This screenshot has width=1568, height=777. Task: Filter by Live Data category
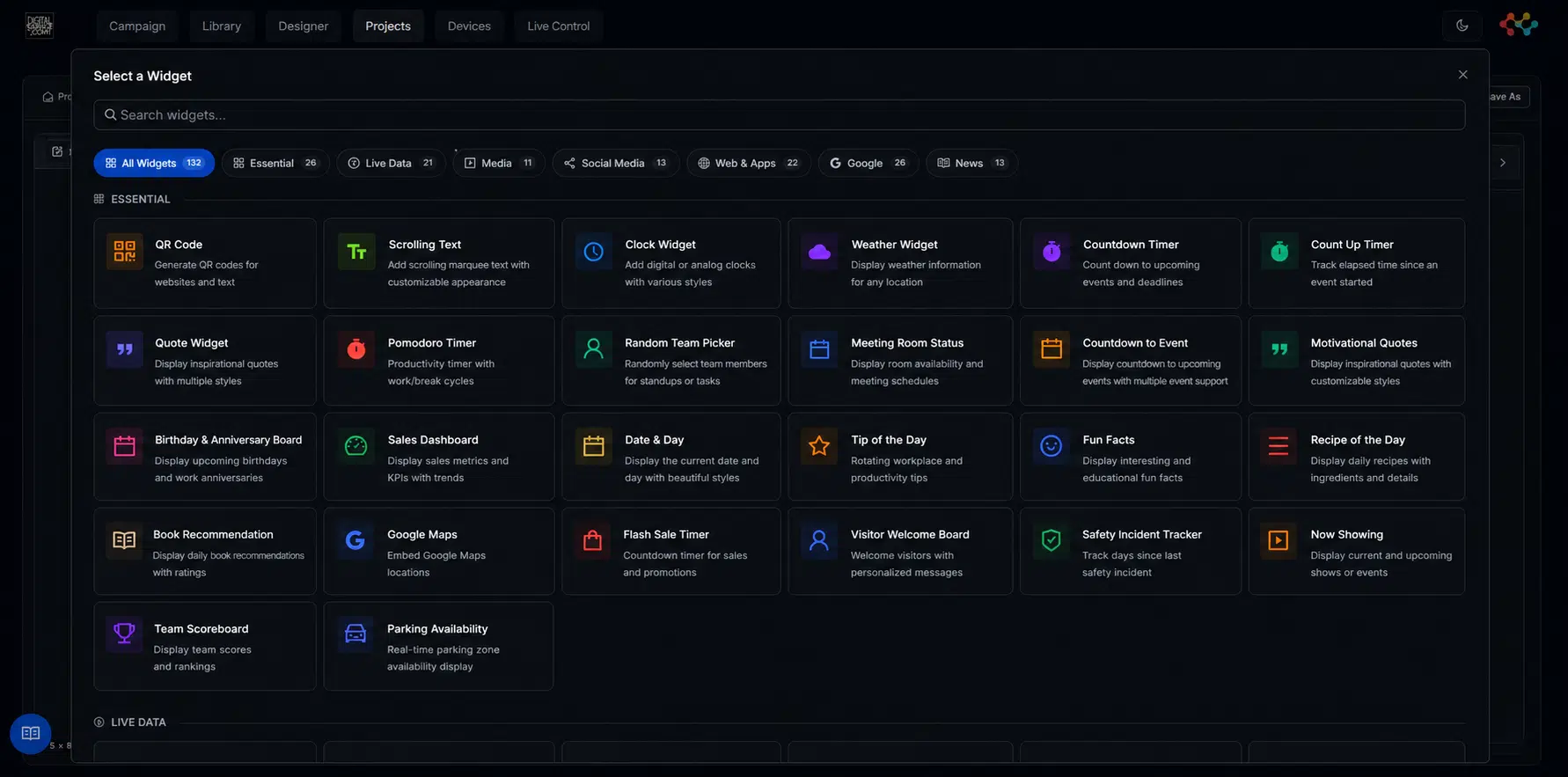tap(391, 163)
